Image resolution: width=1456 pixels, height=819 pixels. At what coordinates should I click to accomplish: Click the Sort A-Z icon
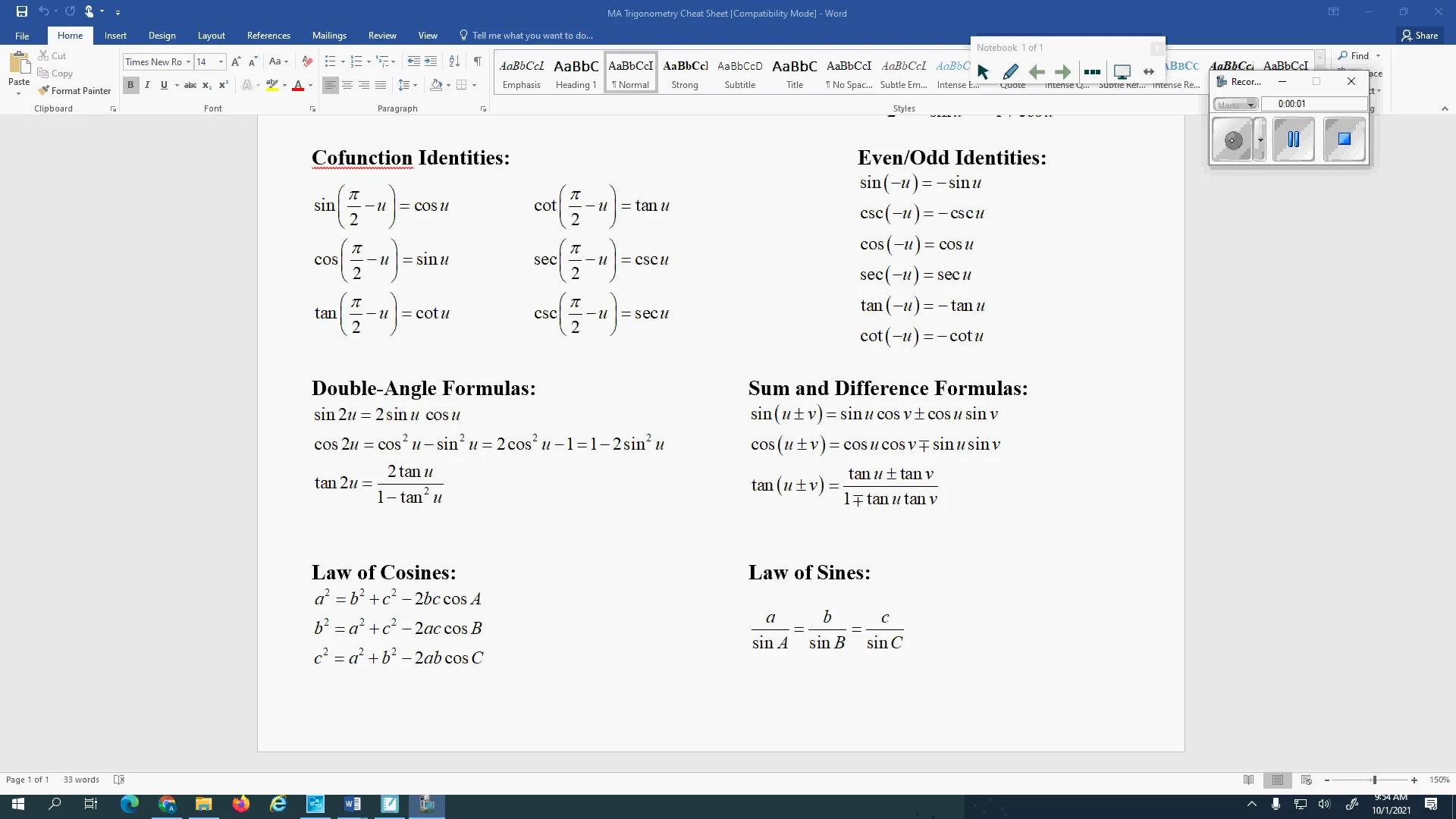454,61
